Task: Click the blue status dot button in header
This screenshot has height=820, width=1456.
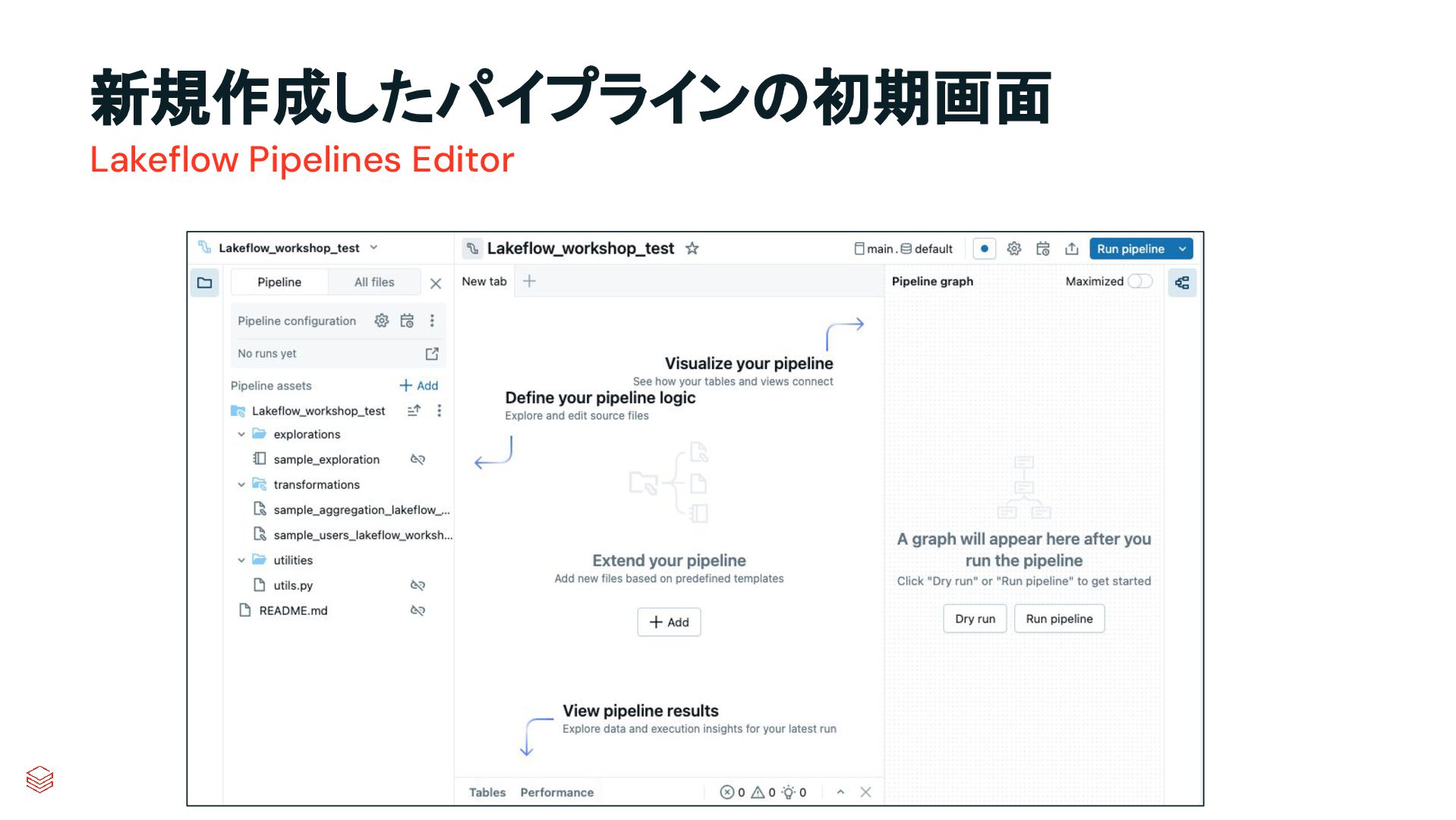Action: pos(985,248)
